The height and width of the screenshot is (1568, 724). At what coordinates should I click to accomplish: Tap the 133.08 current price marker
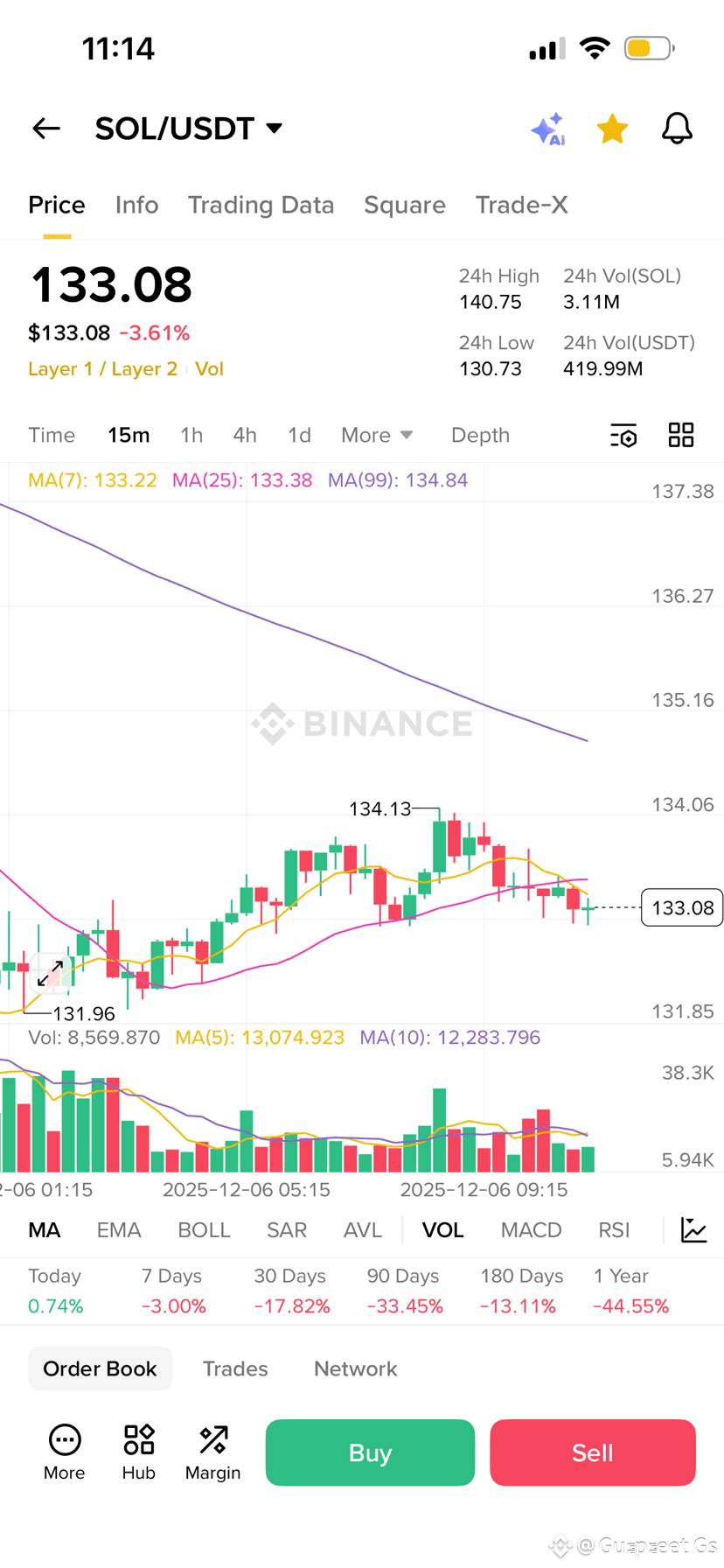682,907
